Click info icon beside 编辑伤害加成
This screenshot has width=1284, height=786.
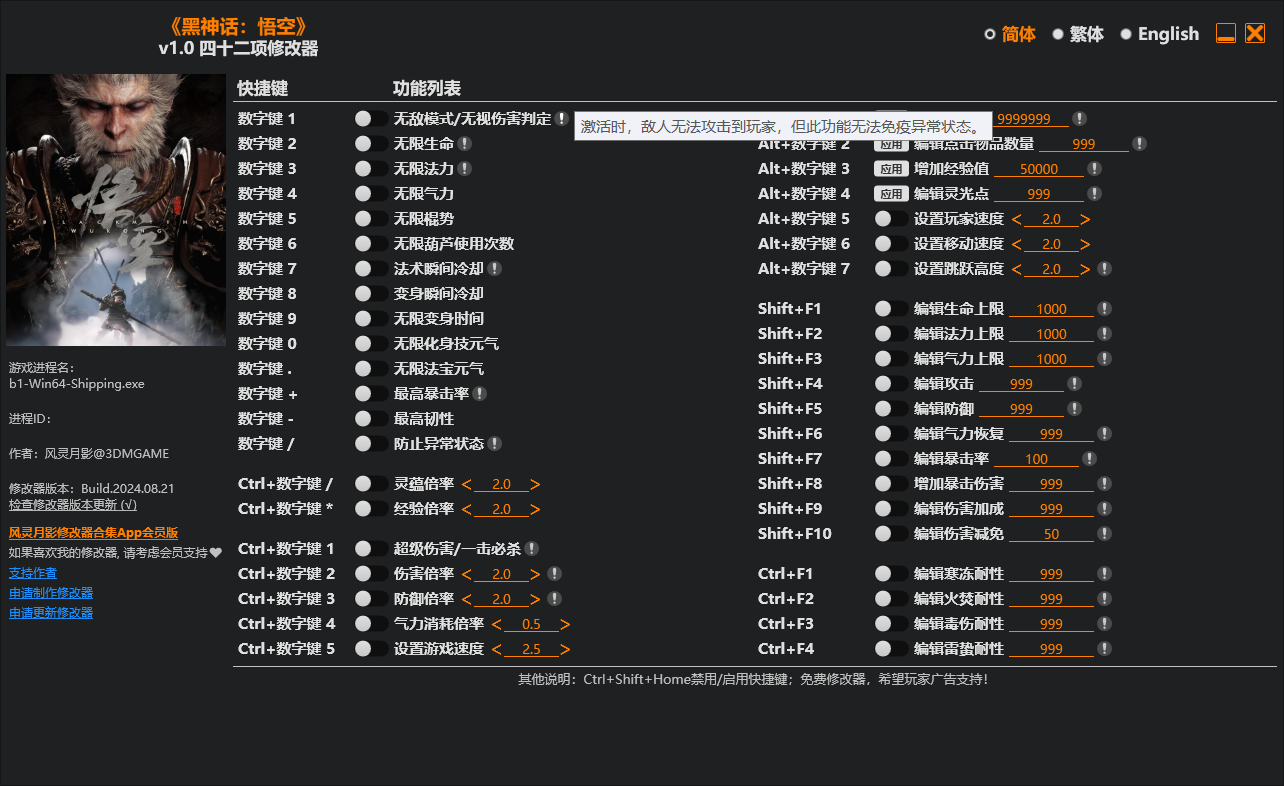pyautogui.click(x=1105, y=508)
